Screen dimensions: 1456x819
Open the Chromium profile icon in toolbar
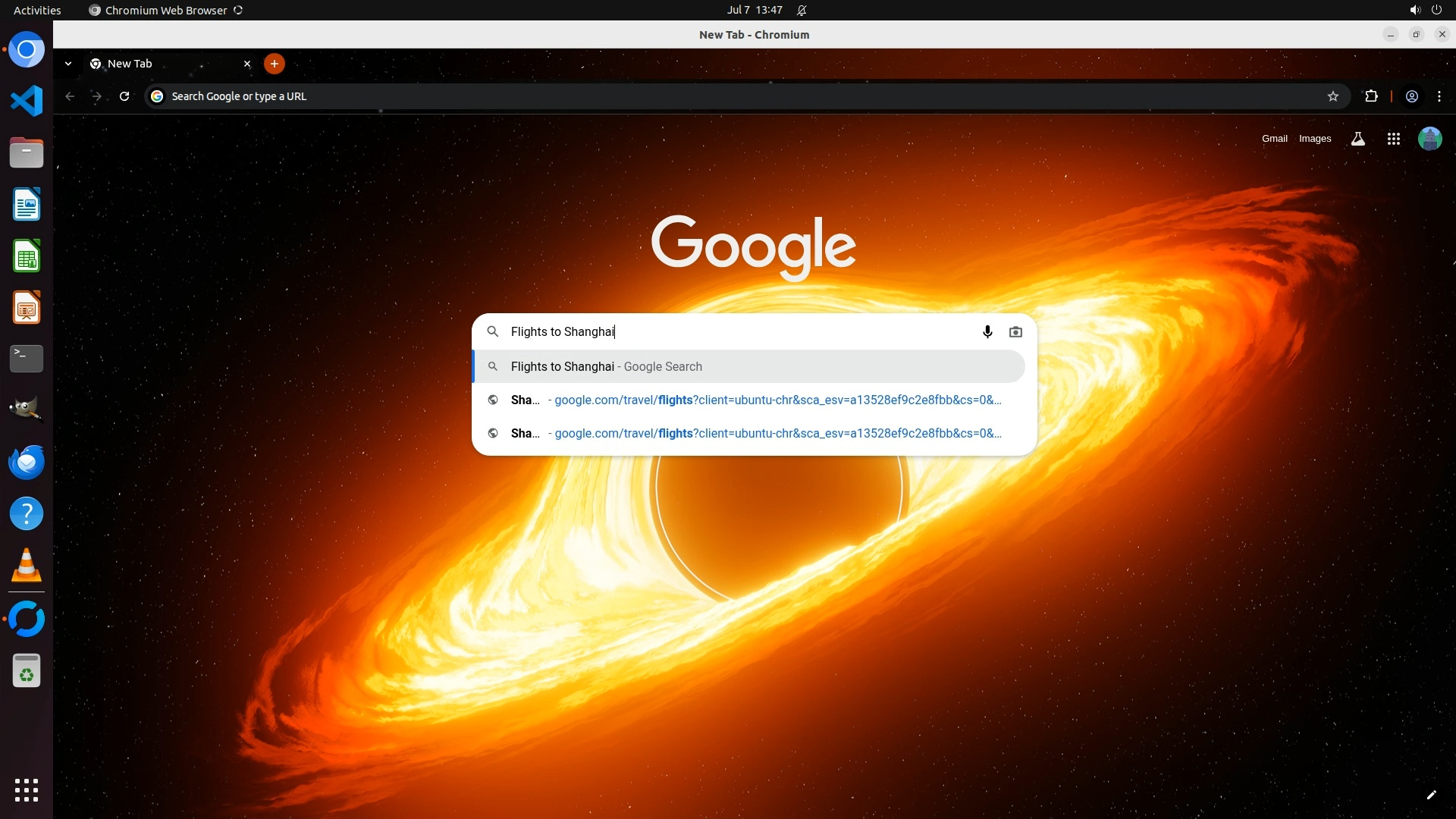[x=1411, y=96]
